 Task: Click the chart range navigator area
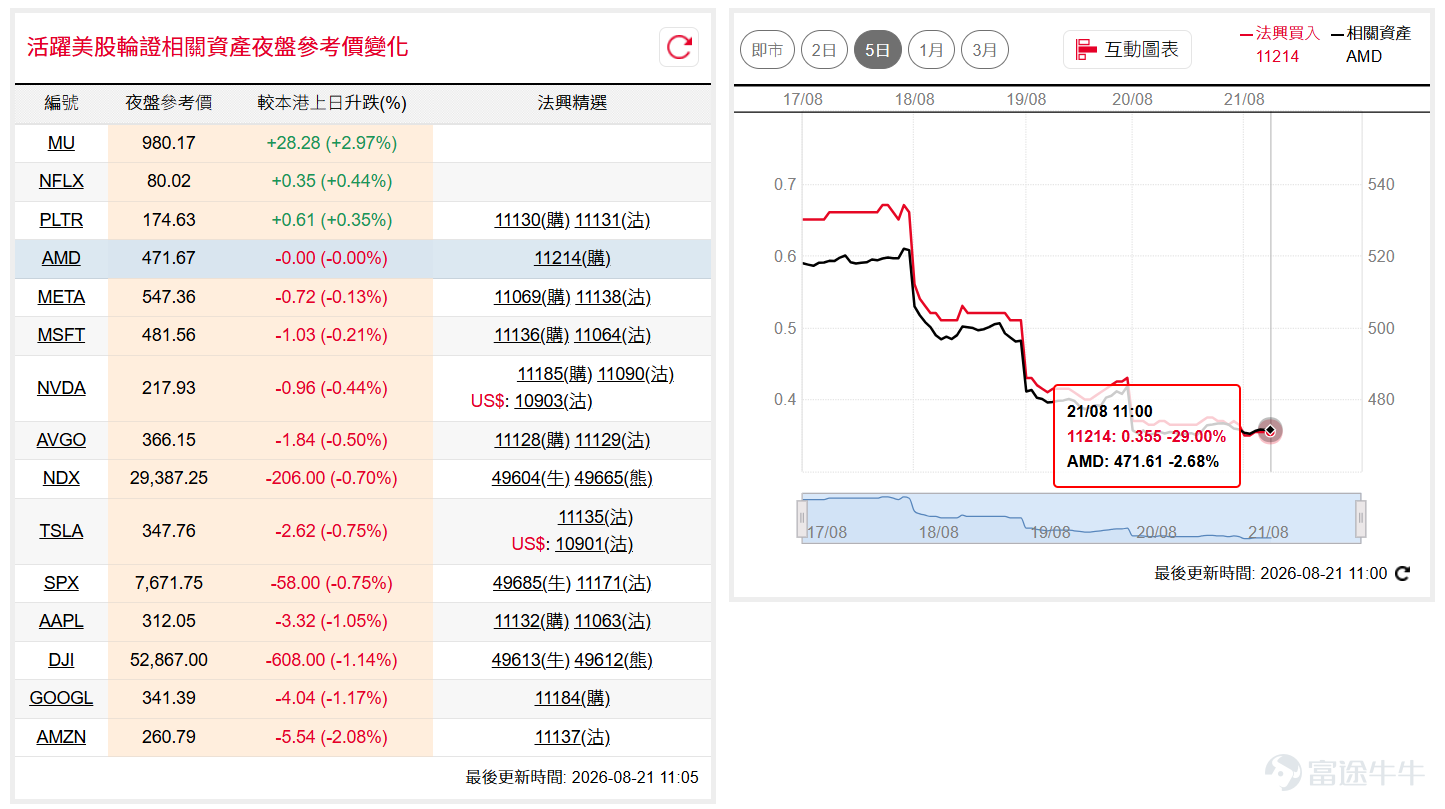pos(1081,518)
